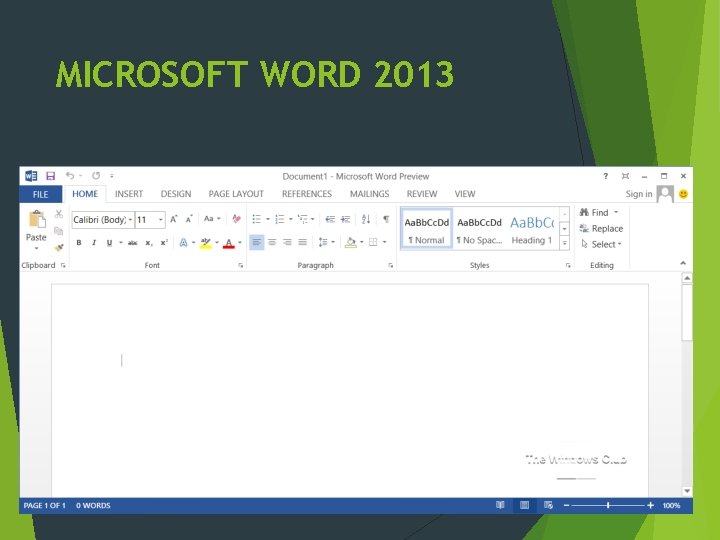Select the Format Painter brush icon
Viewport: 720px width, 540px height.
pos(59,248)
